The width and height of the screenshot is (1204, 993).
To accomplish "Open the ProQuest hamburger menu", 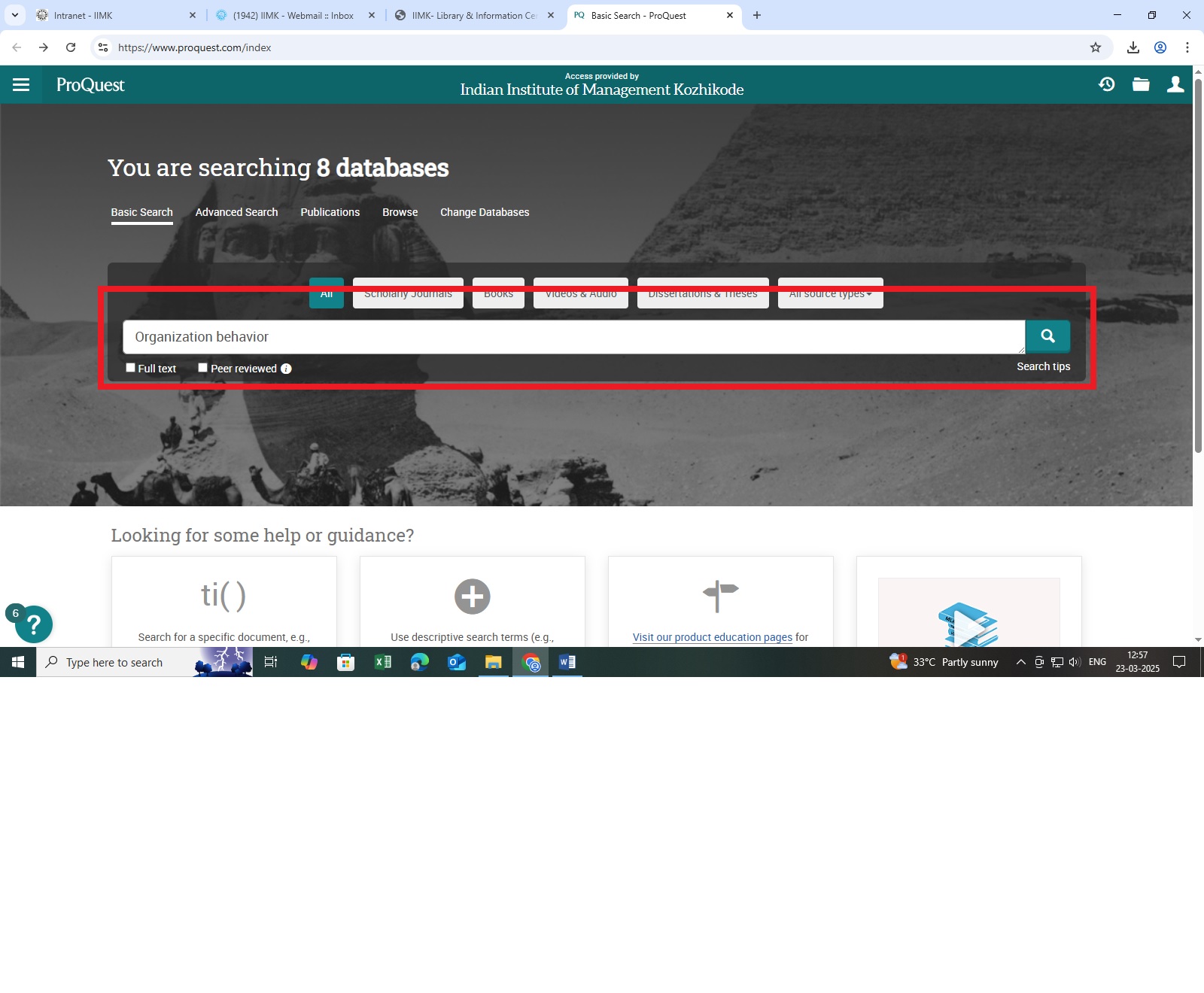I will (x=21, y=85).
